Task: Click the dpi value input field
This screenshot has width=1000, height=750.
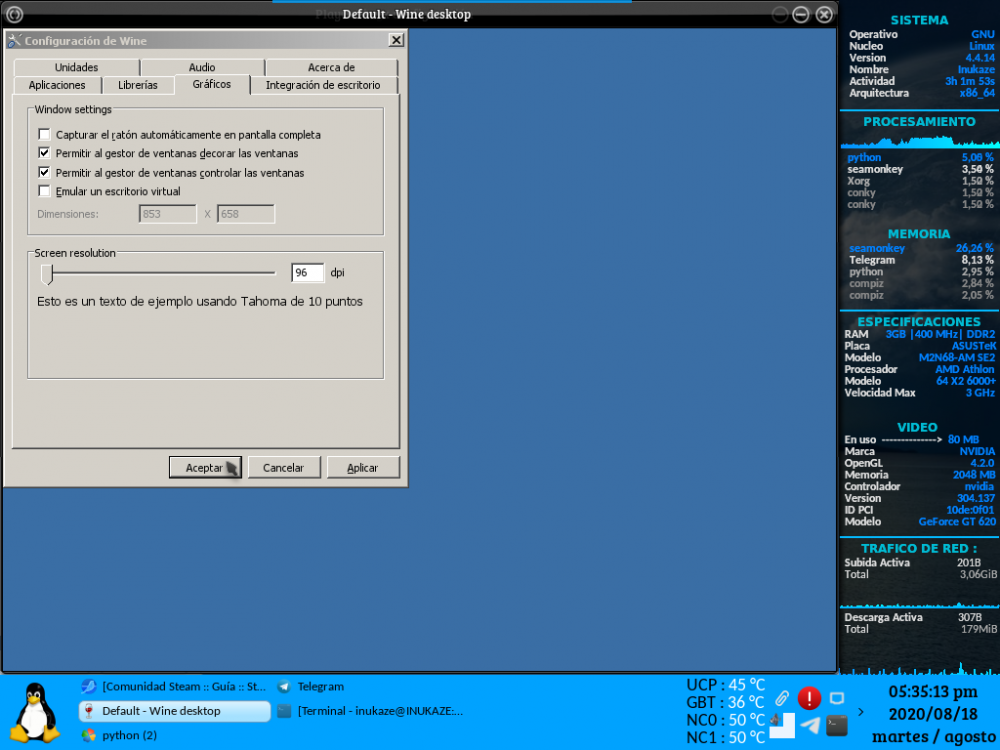Action: [307, 272]
